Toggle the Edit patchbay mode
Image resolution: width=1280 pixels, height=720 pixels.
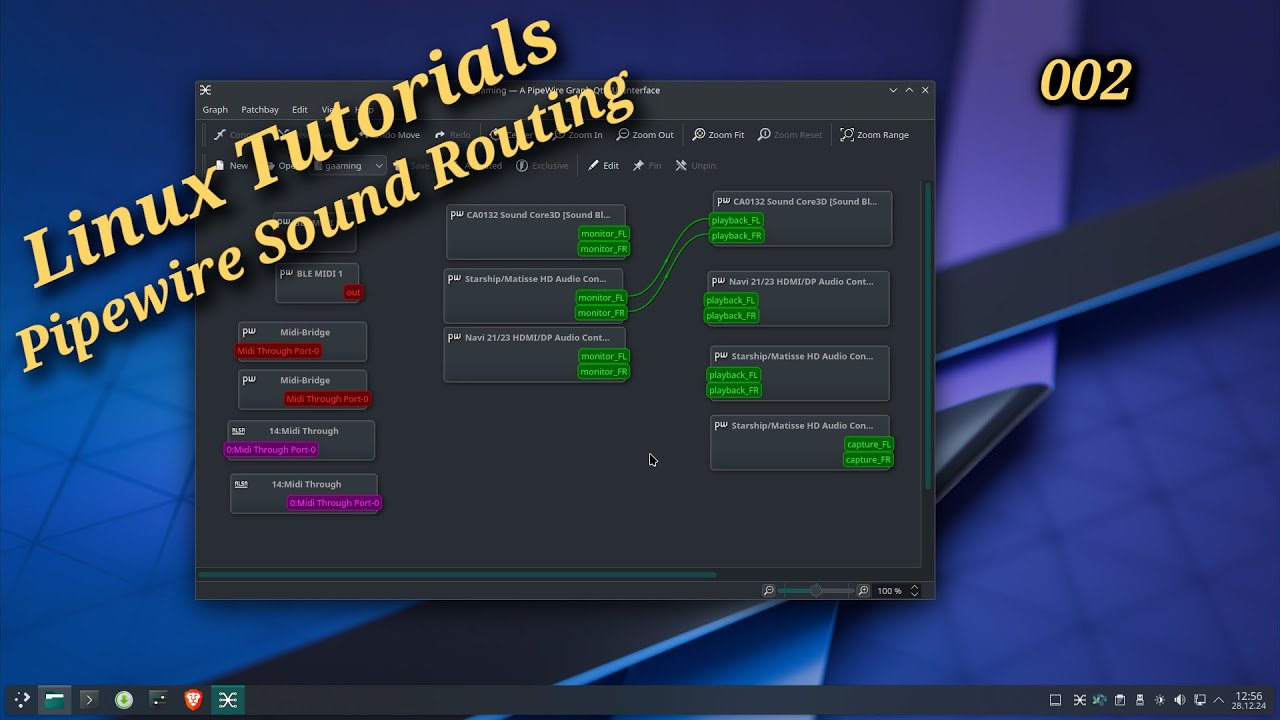point(603,166)
